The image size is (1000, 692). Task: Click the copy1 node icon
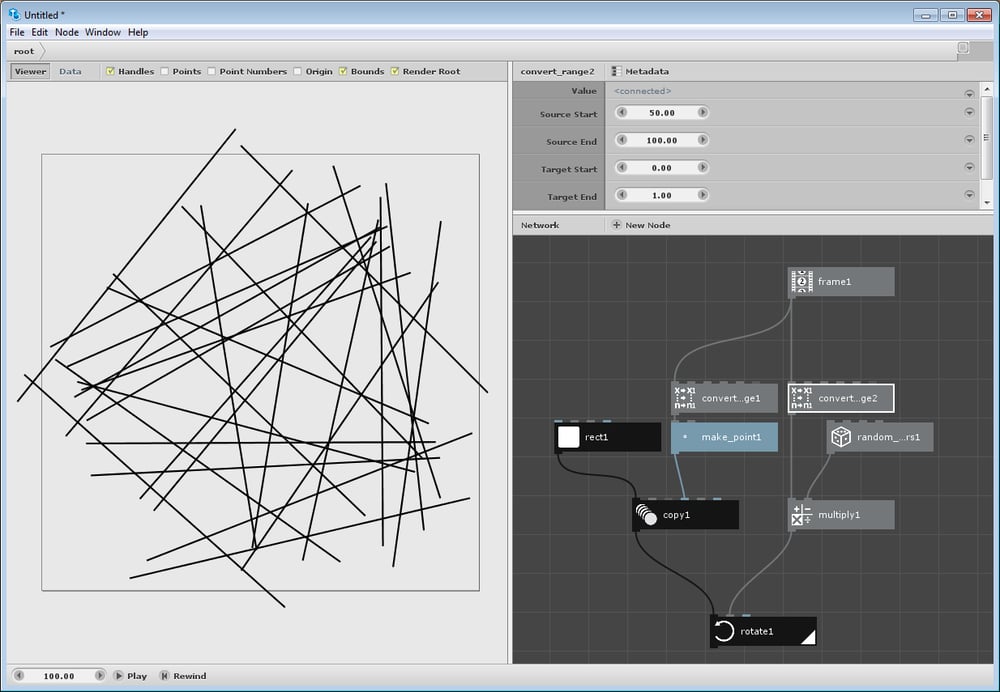(x=646, y=515)
